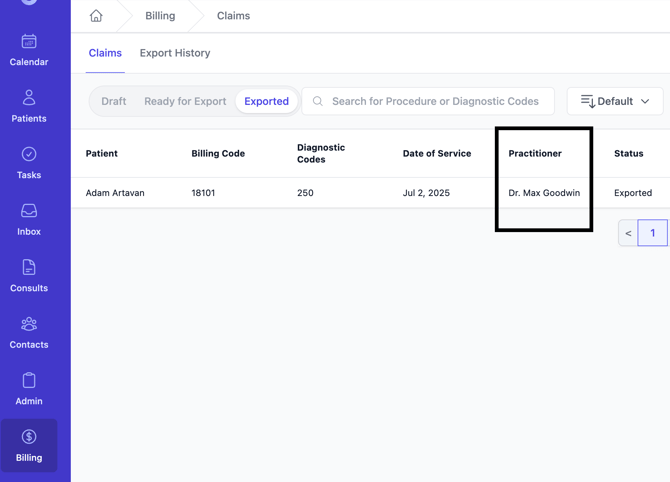Open the Admin clipboard icon
670x482 pixels.
click(x=29, y=380)
